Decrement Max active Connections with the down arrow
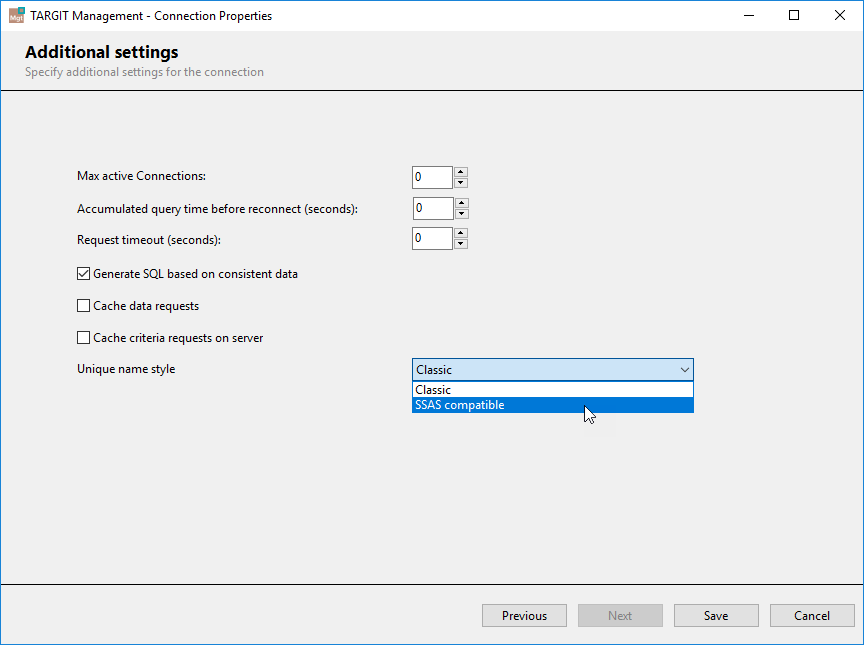Screen dimensions: 864x645 [x=460, y=181]
